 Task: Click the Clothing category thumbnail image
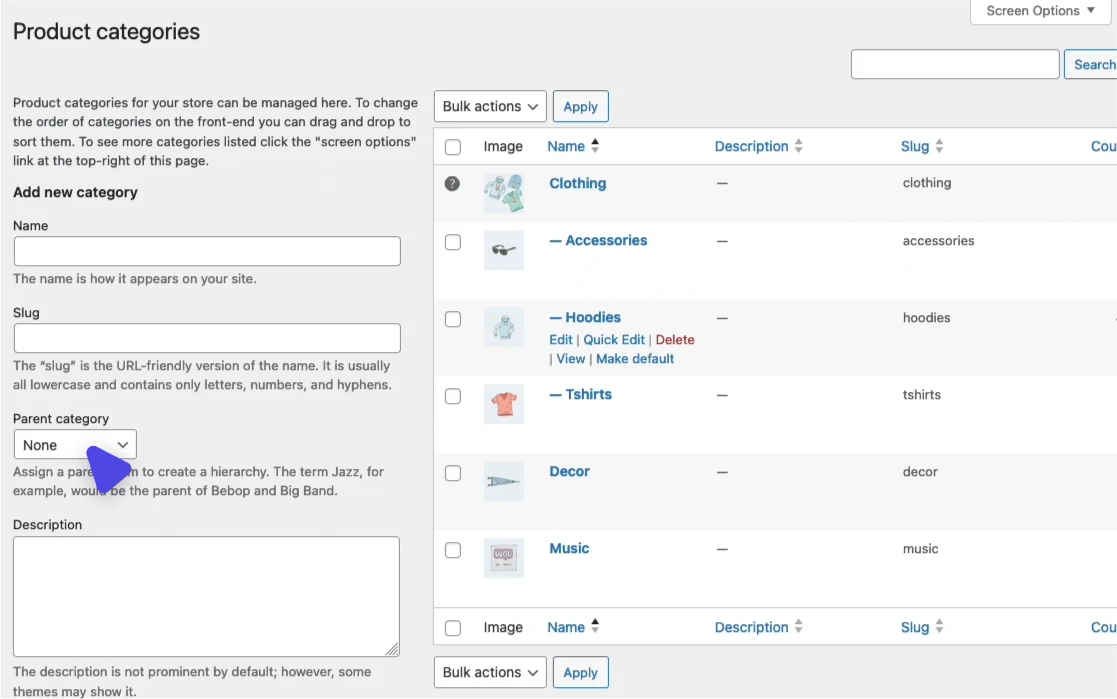pyautogui.click(x=503, y=192)
